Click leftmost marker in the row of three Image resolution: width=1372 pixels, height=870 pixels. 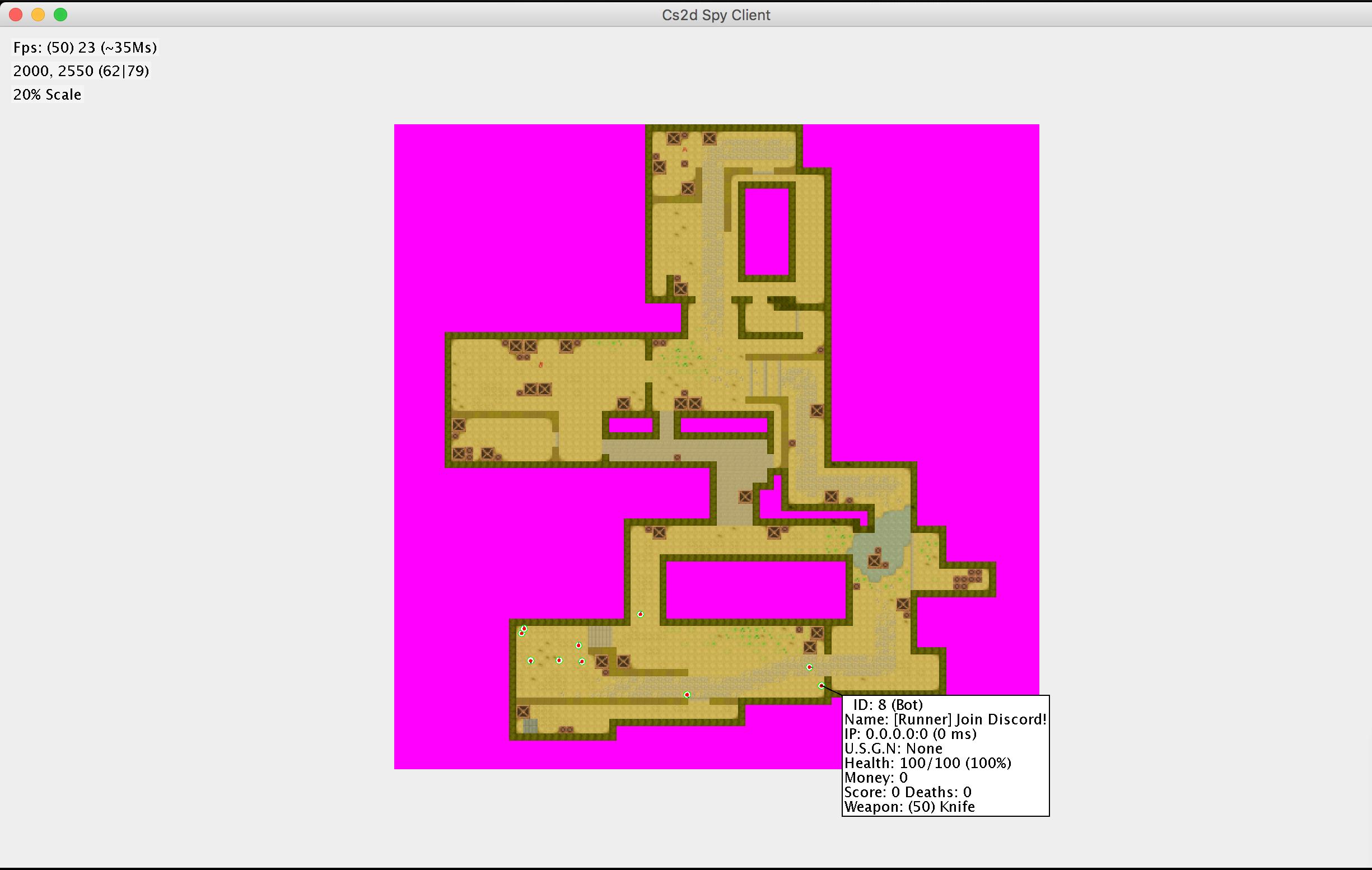coord(530,661)
